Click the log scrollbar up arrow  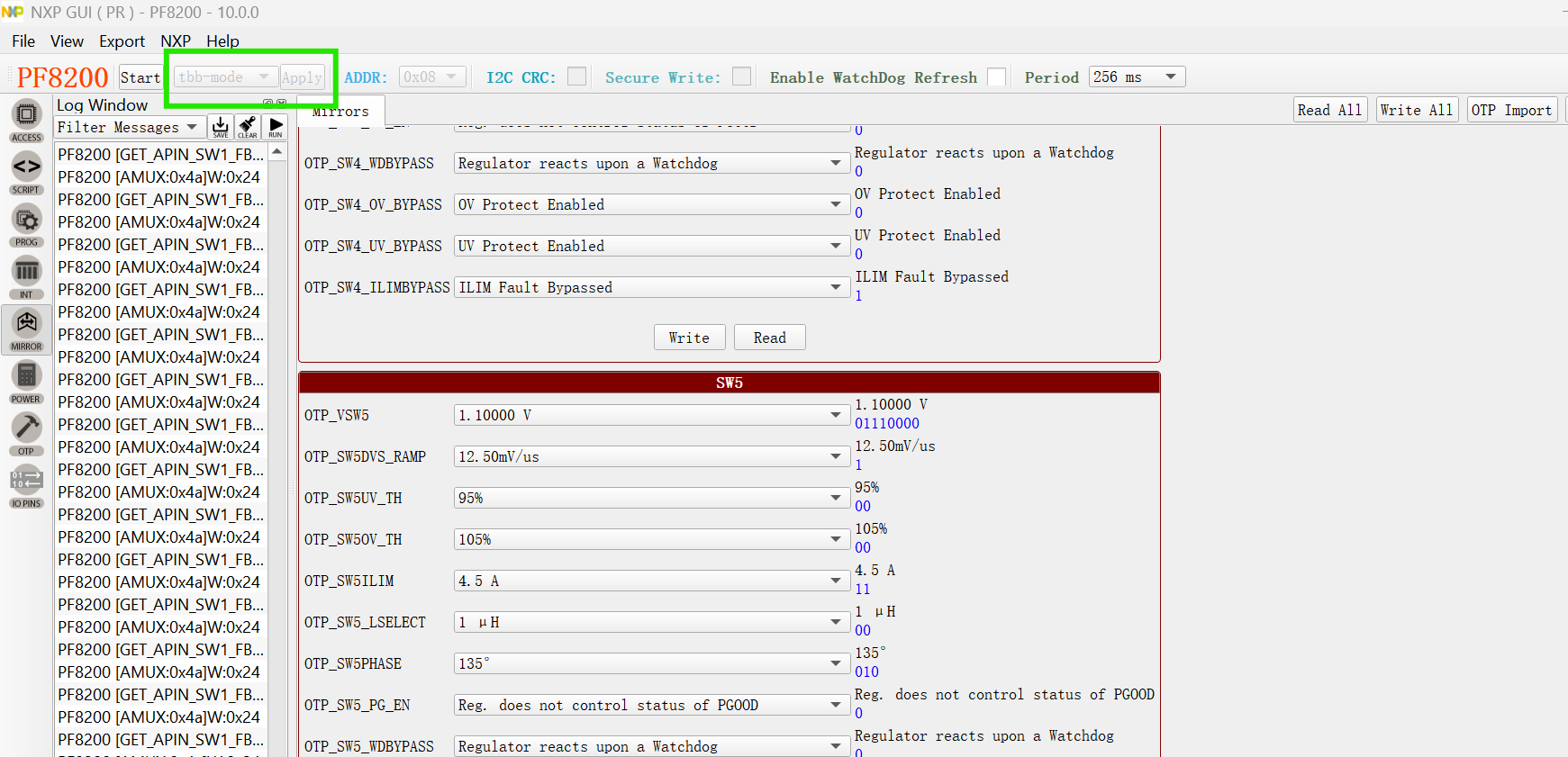[x=277, y=152]
